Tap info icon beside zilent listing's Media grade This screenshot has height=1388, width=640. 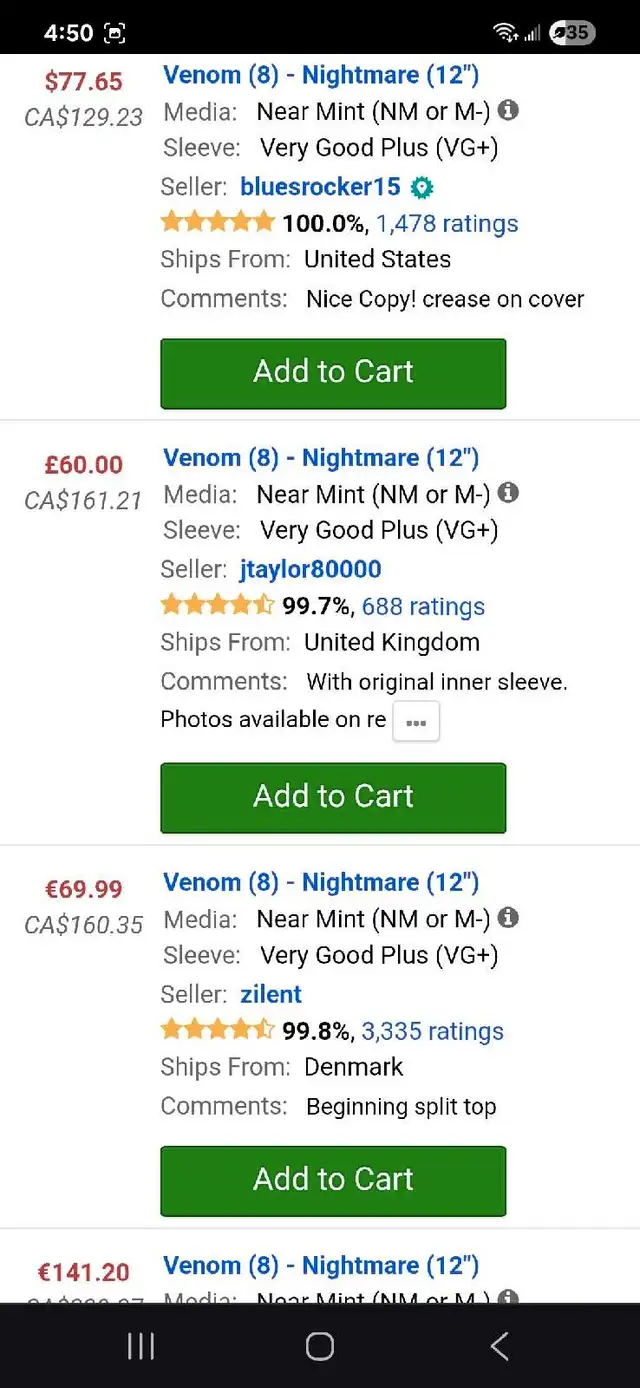508,917
